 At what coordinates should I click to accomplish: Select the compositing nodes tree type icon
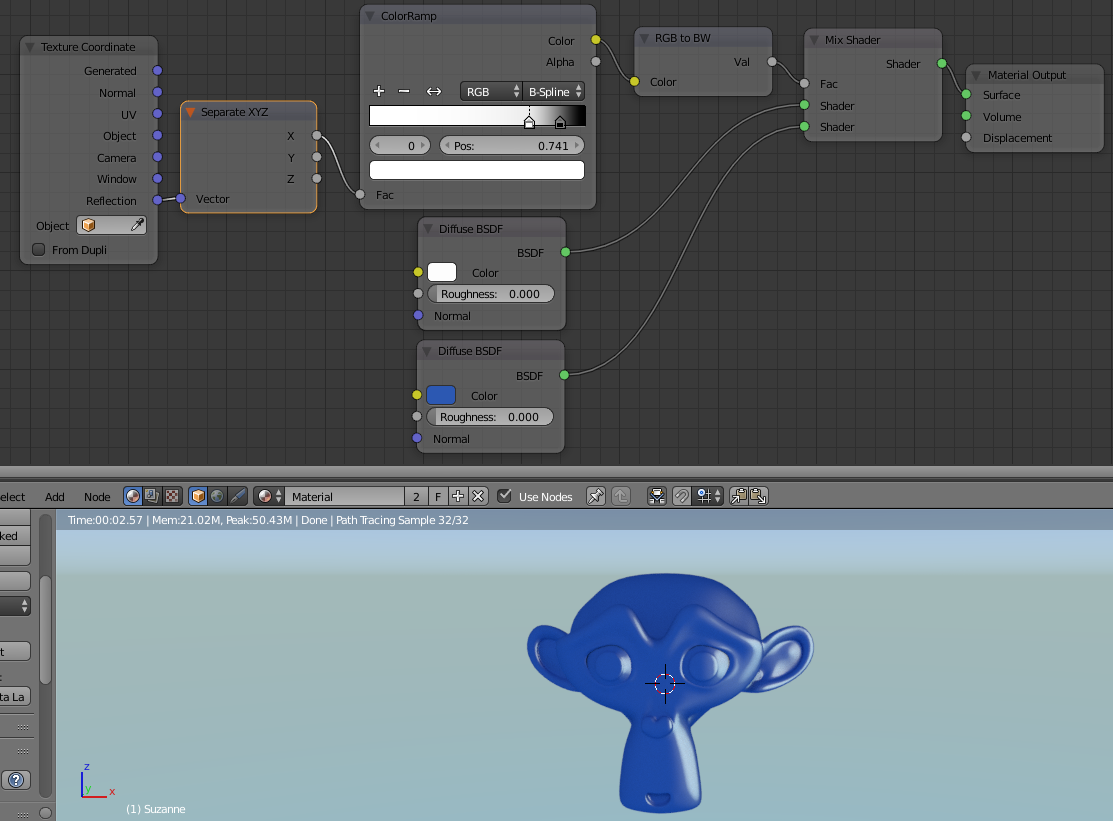(x=152, y=496)
